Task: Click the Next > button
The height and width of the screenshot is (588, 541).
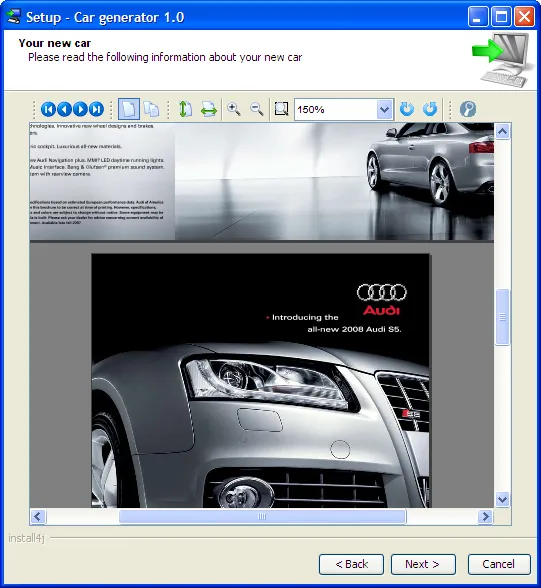Action: point(423,564)
